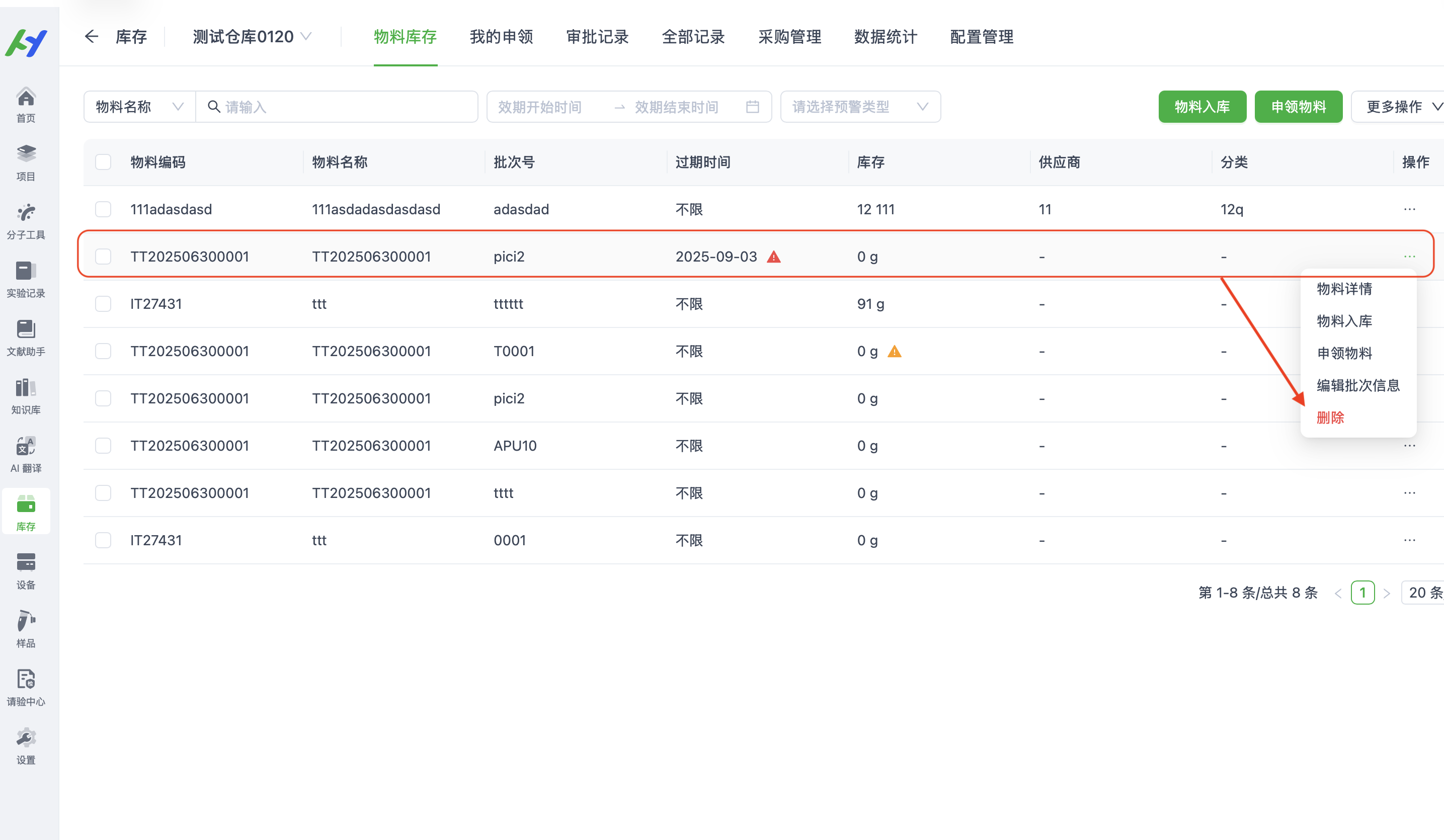1444x840 pixels.
Task: Check the 111adasdasd row checkbox
Action: click(103, 209)
